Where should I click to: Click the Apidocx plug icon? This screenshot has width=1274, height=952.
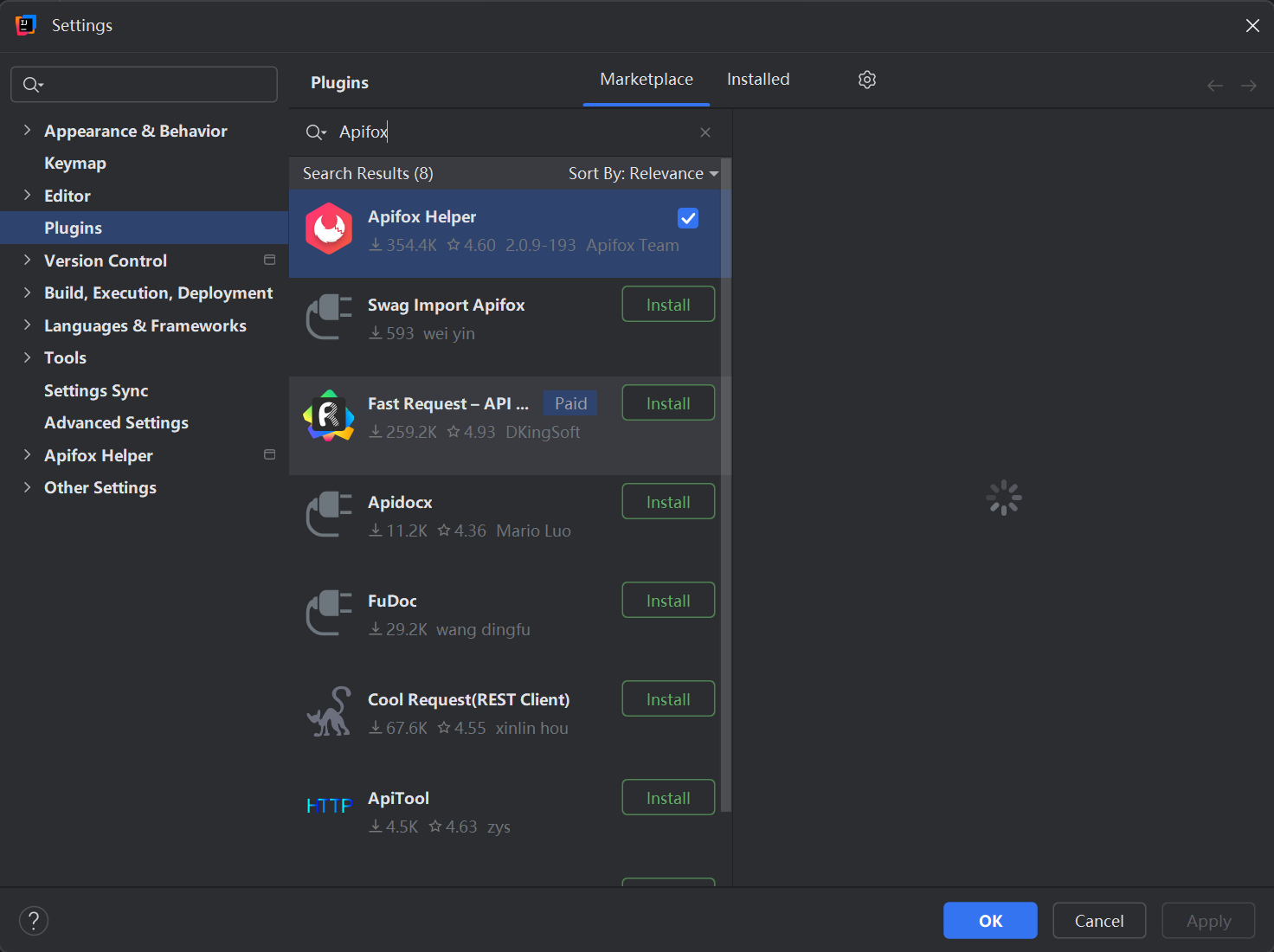[329, 514]
